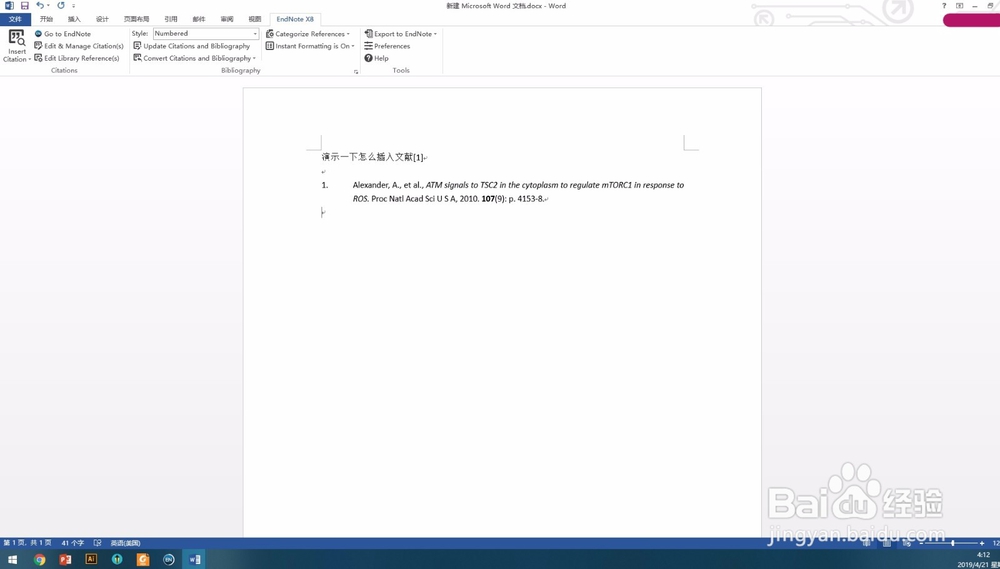Open EndNote Help
Viewport: 1000px width, 569px height.
376,58
